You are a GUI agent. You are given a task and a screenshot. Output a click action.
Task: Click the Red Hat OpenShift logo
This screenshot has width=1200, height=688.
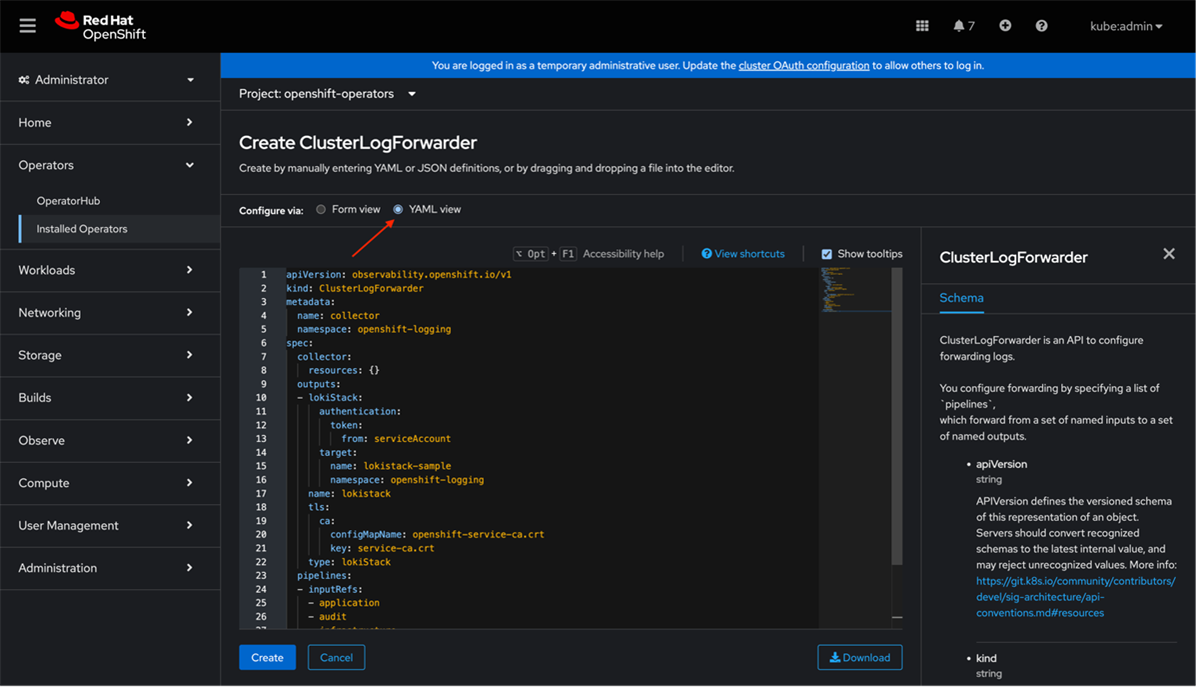[x=100, y=26]
